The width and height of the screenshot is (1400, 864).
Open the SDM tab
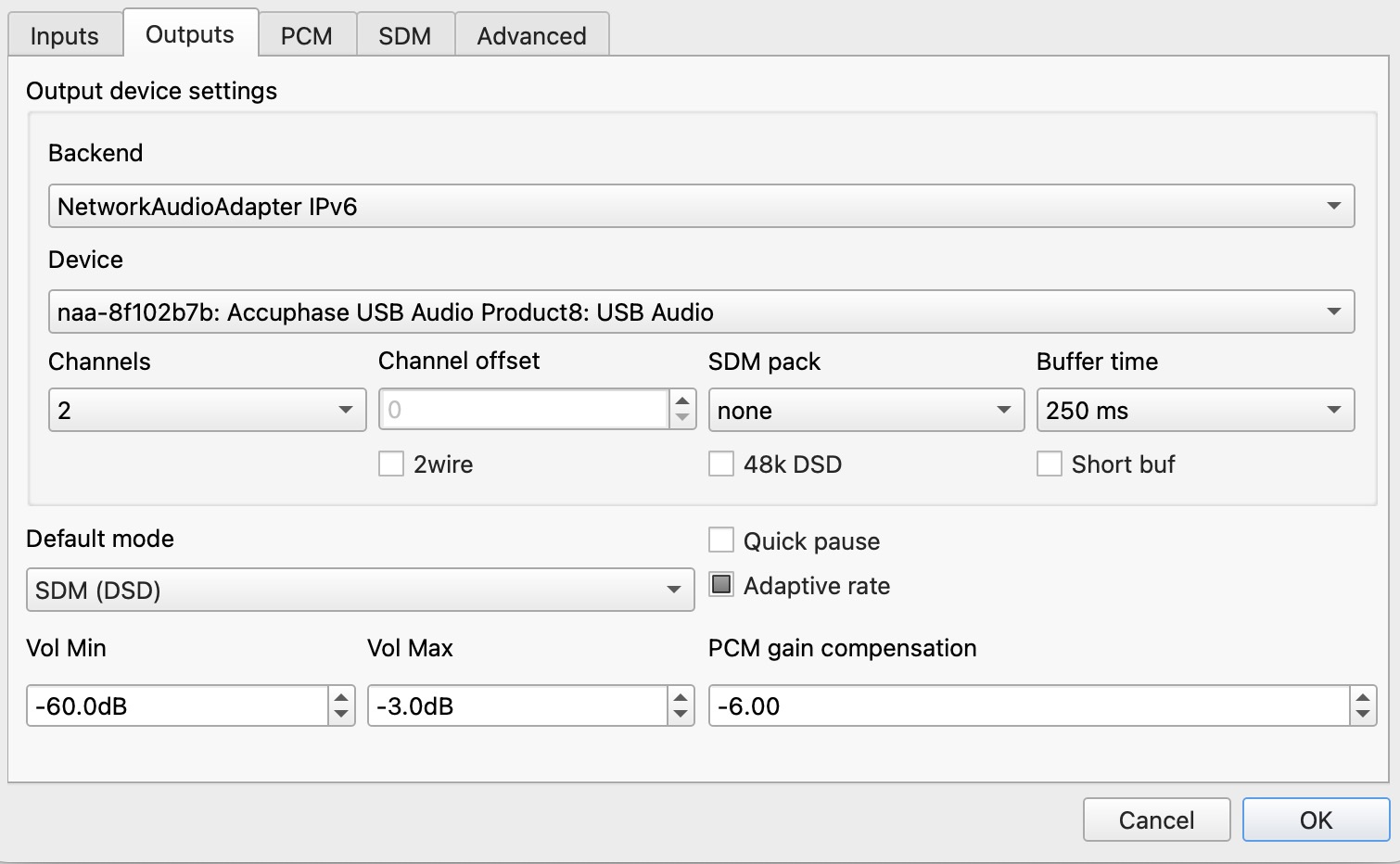click(x=405, y=35)
